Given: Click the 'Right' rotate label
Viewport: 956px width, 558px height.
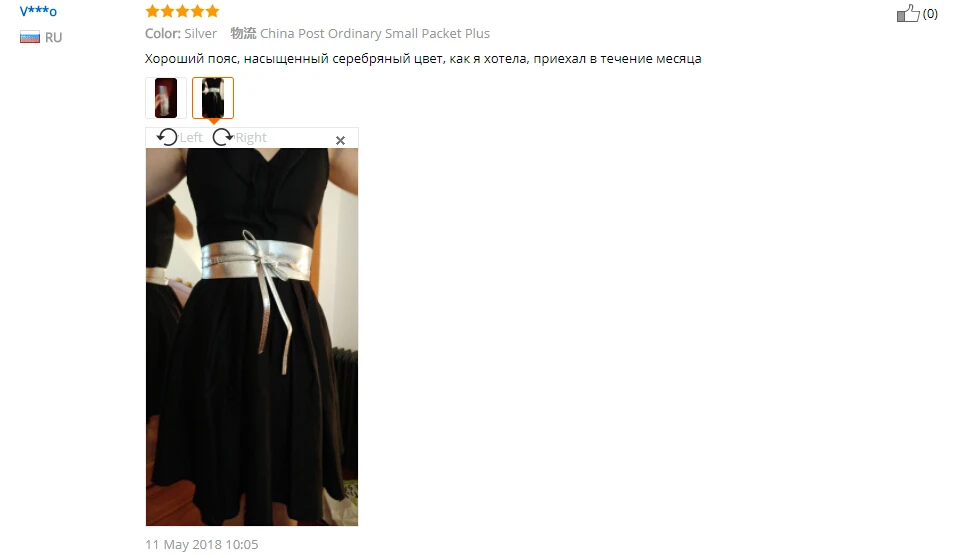Looking at the screenshot, I should [251, 137].
